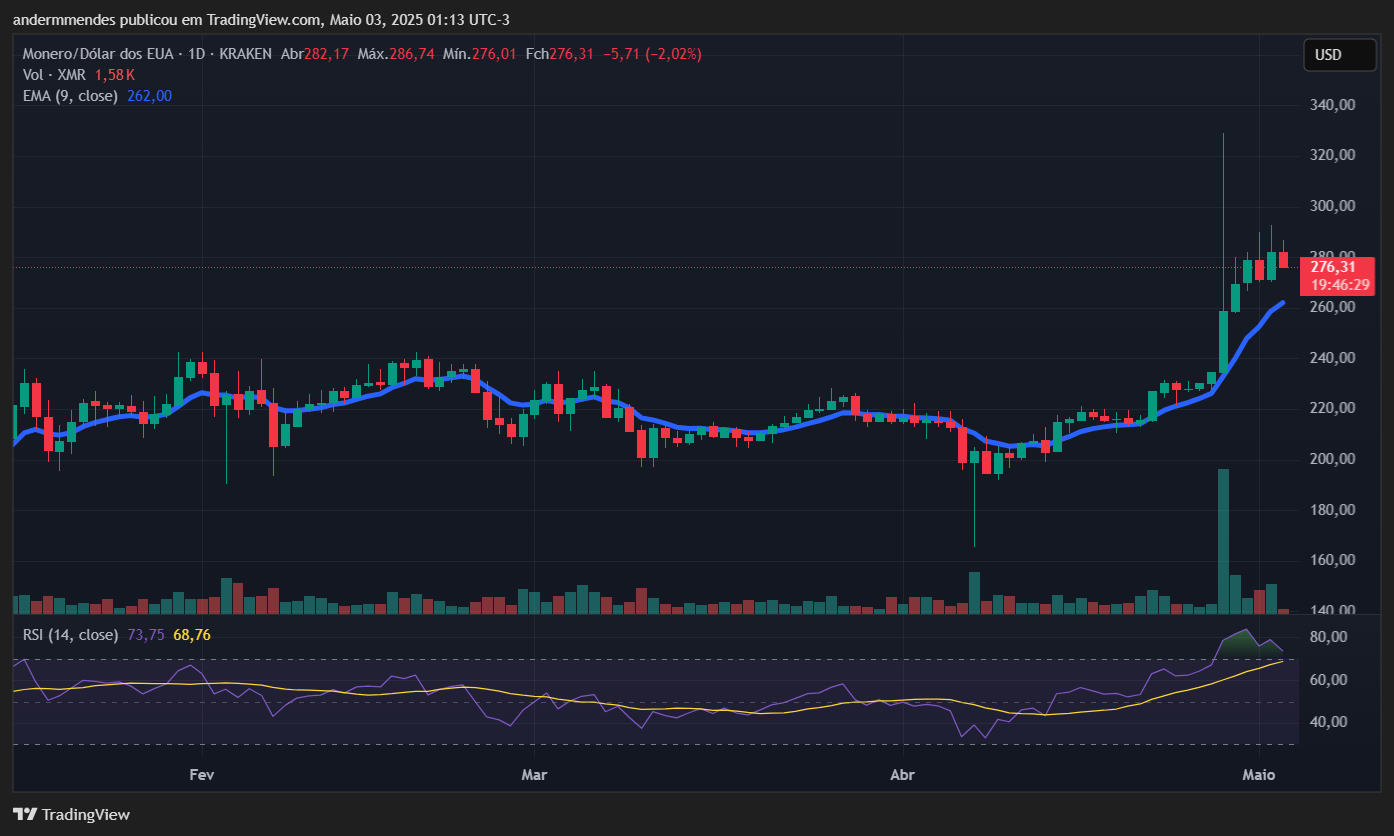Click the 200,00 price axis label

coord(1333,459)
